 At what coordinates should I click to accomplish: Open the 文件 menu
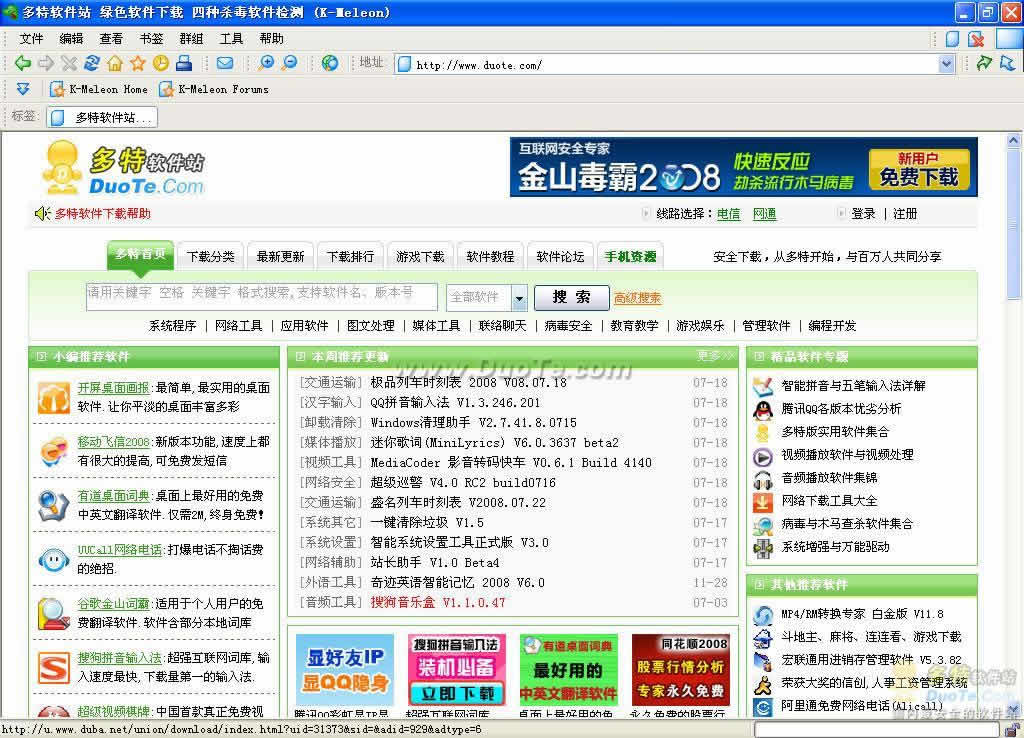point(31,39)
